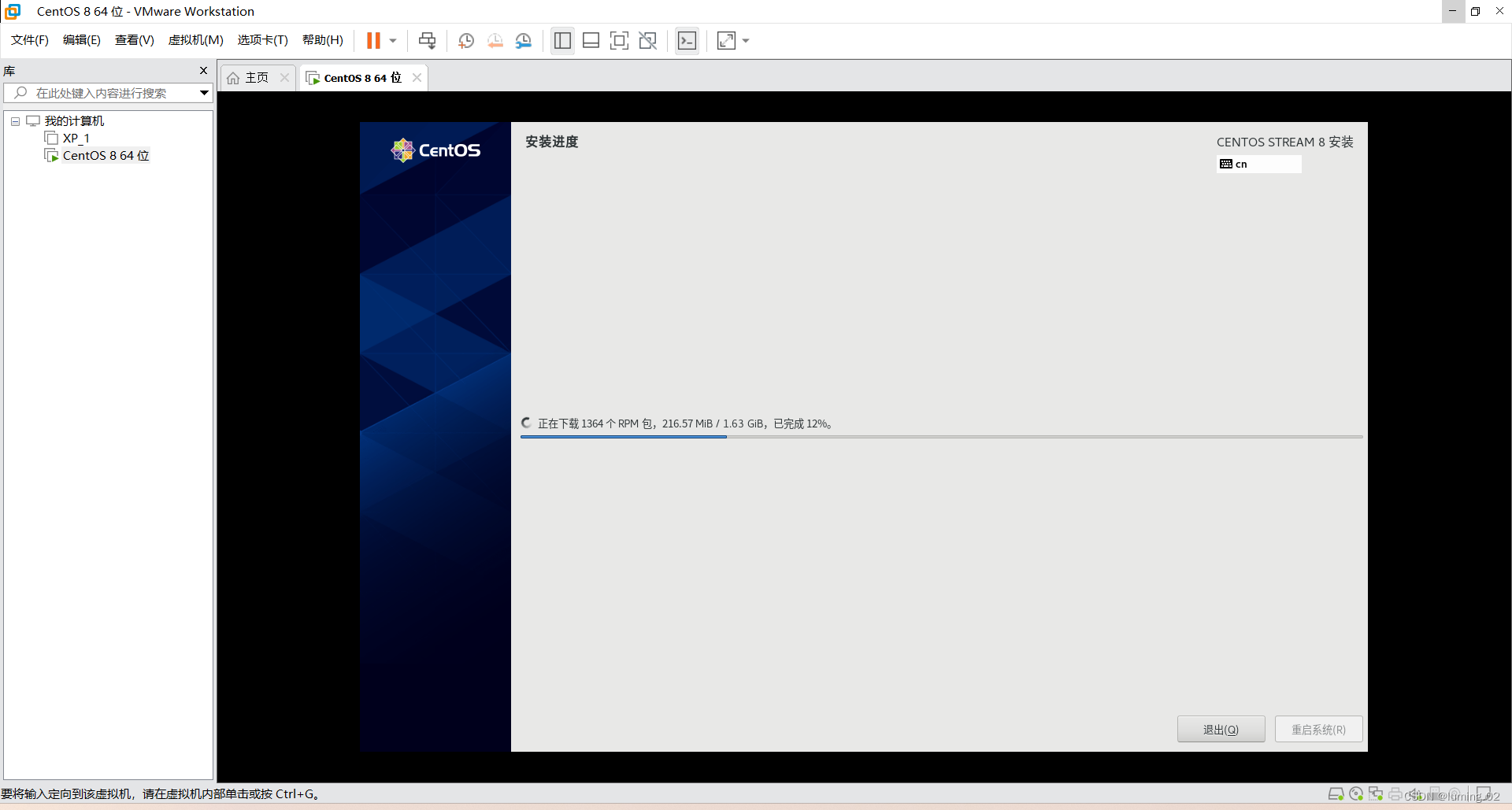
Task: Open the snapshot manager
Action: coord(523,40)
